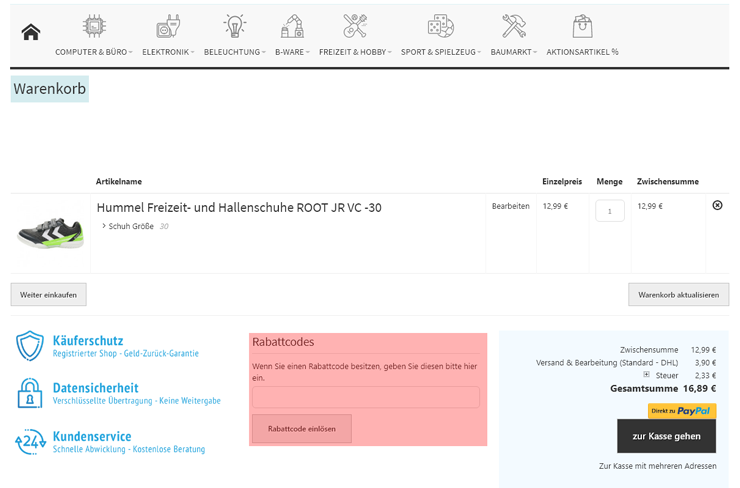
Task: Click the Kundenservice heading text
Action: click(x=92, y=436)
